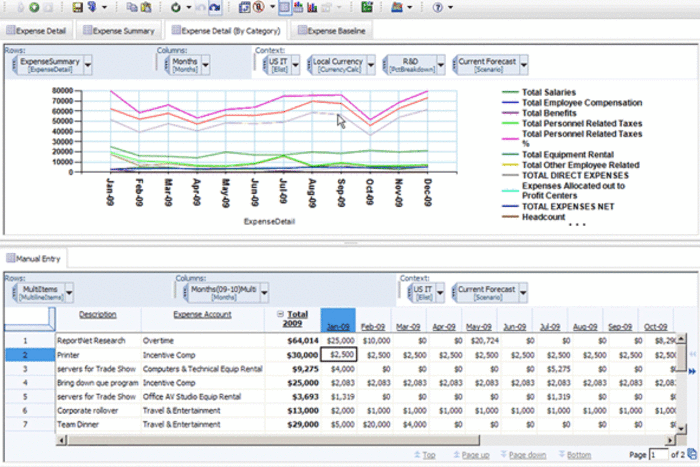
Task: Click the $2,500 Jan-09 cell for Printer
Action: click(x=338, y=354)
